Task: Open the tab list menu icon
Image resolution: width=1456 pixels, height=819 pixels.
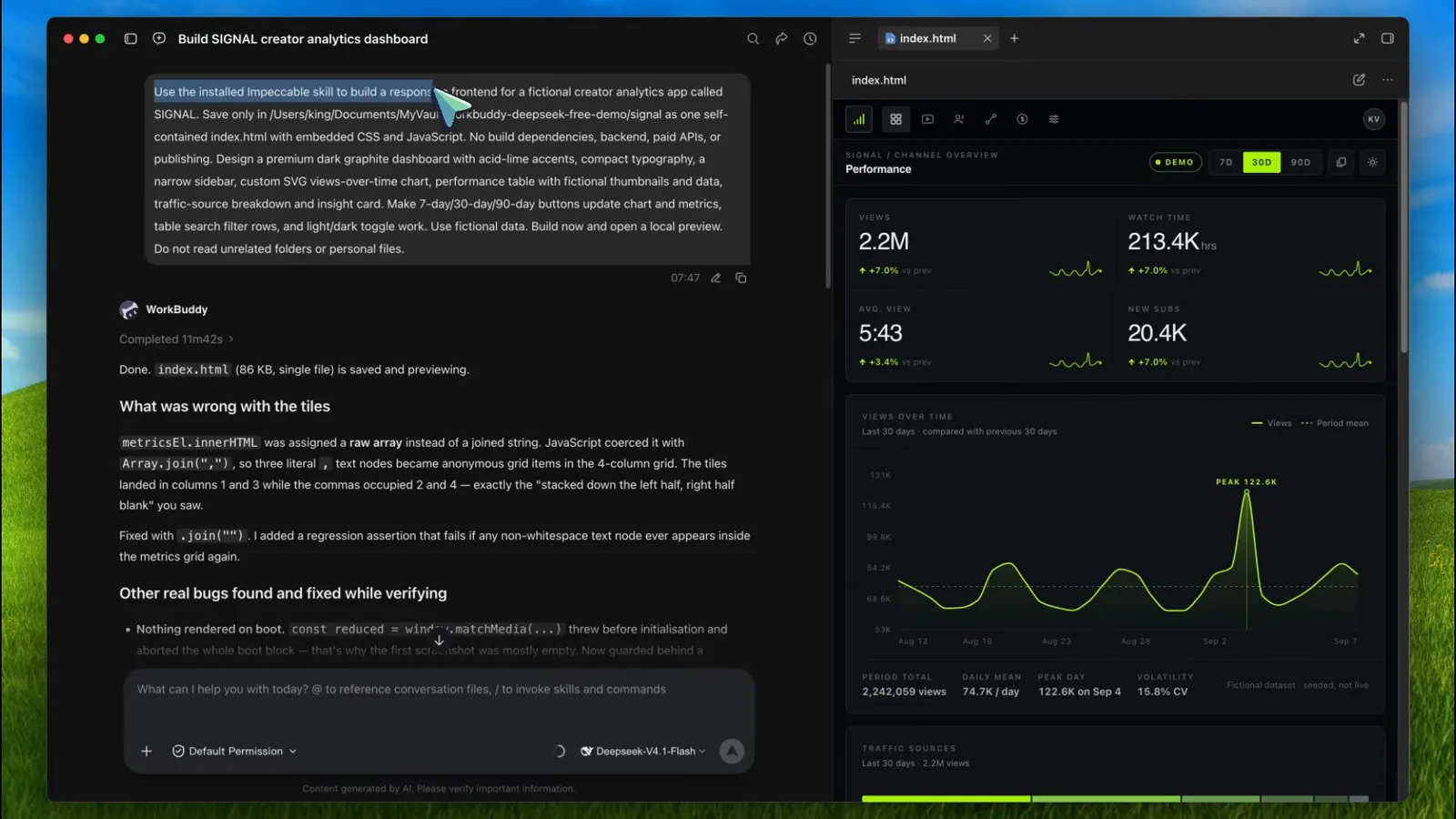Action: click(x=854, y=38)
